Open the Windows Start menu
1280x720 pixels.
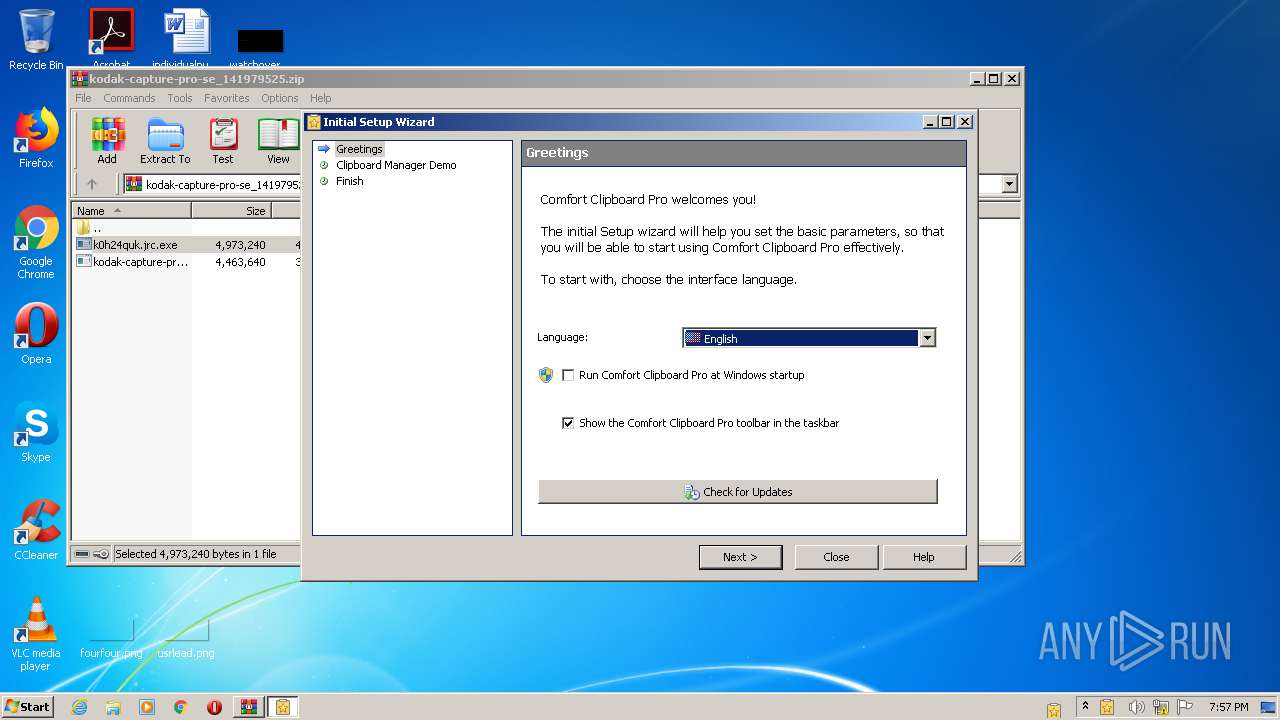pyautogui.click(x=27, y=707)
